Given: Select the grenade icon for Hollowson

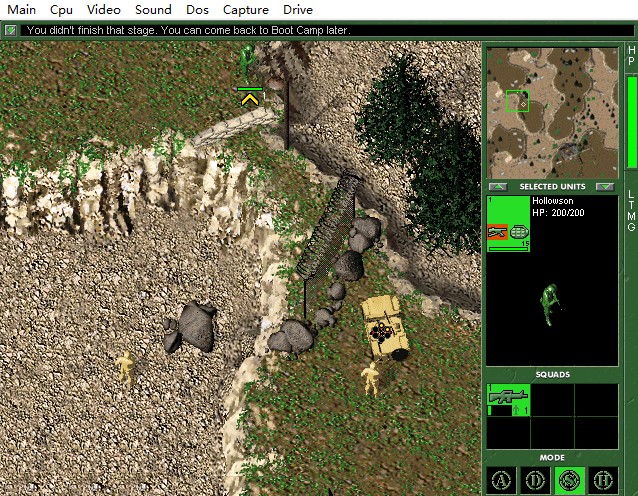Looking at the screenshot, I should (519, 232).
